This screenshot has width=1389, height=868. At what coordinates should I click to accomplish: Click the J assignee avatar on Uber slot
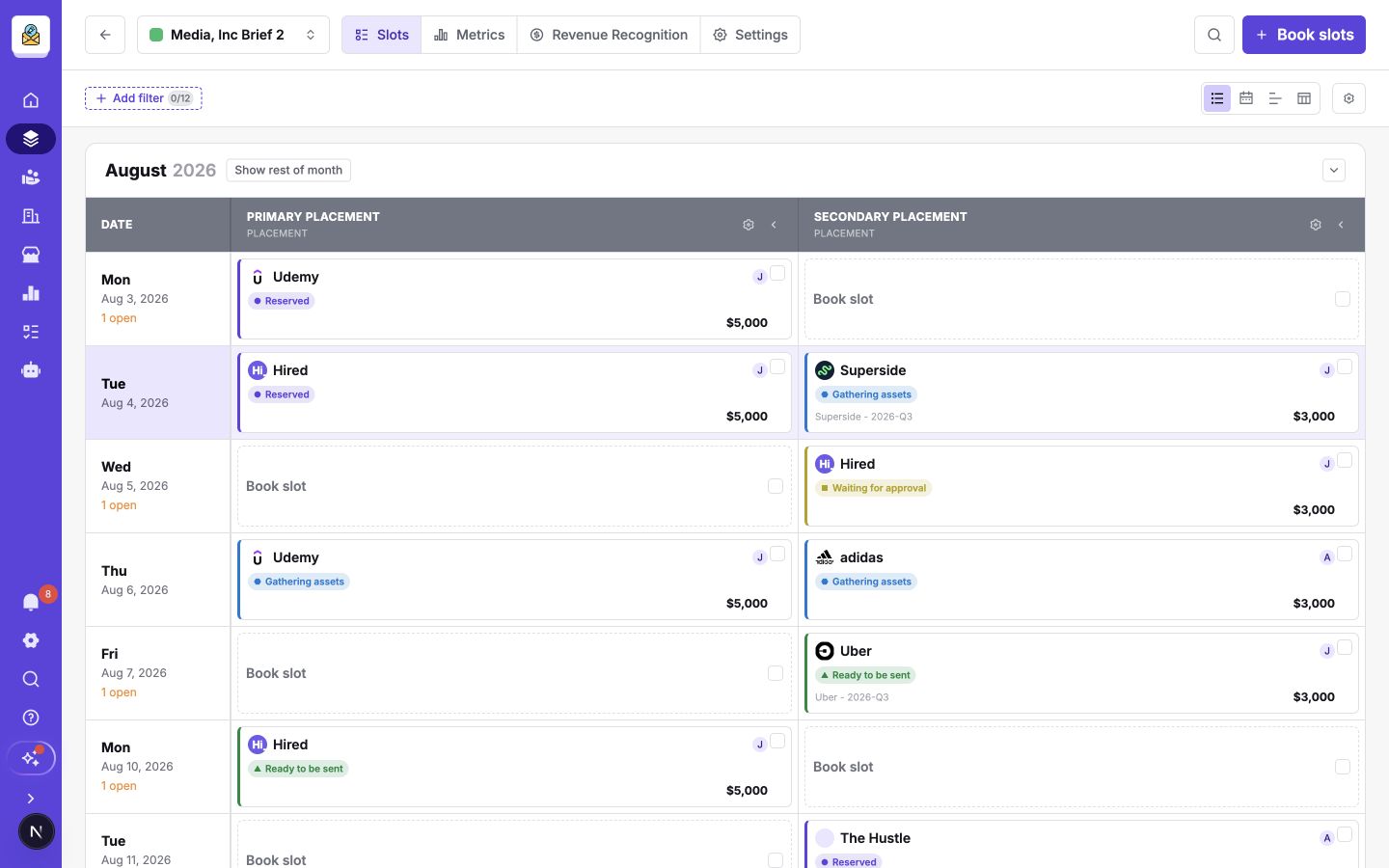(x=1327, y=651)
